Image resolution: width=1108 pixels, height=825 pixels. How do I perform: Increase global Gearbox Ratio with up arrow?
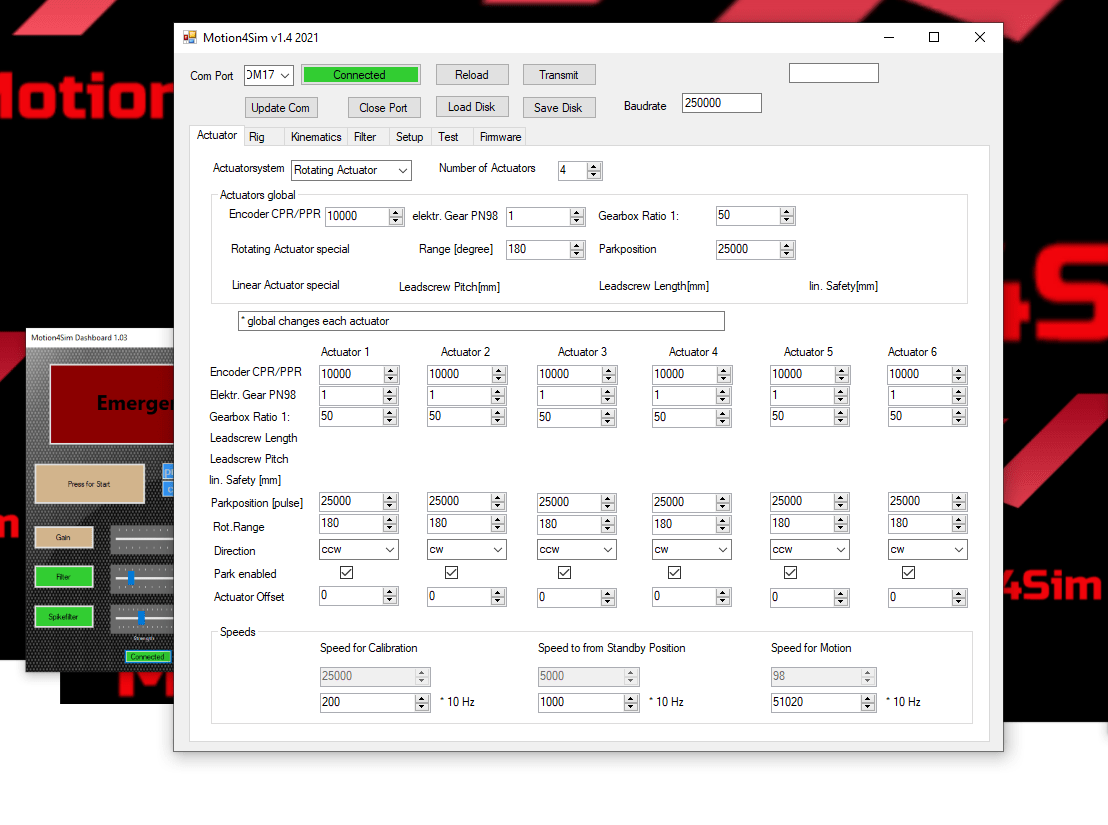click(x=787, y=212)
